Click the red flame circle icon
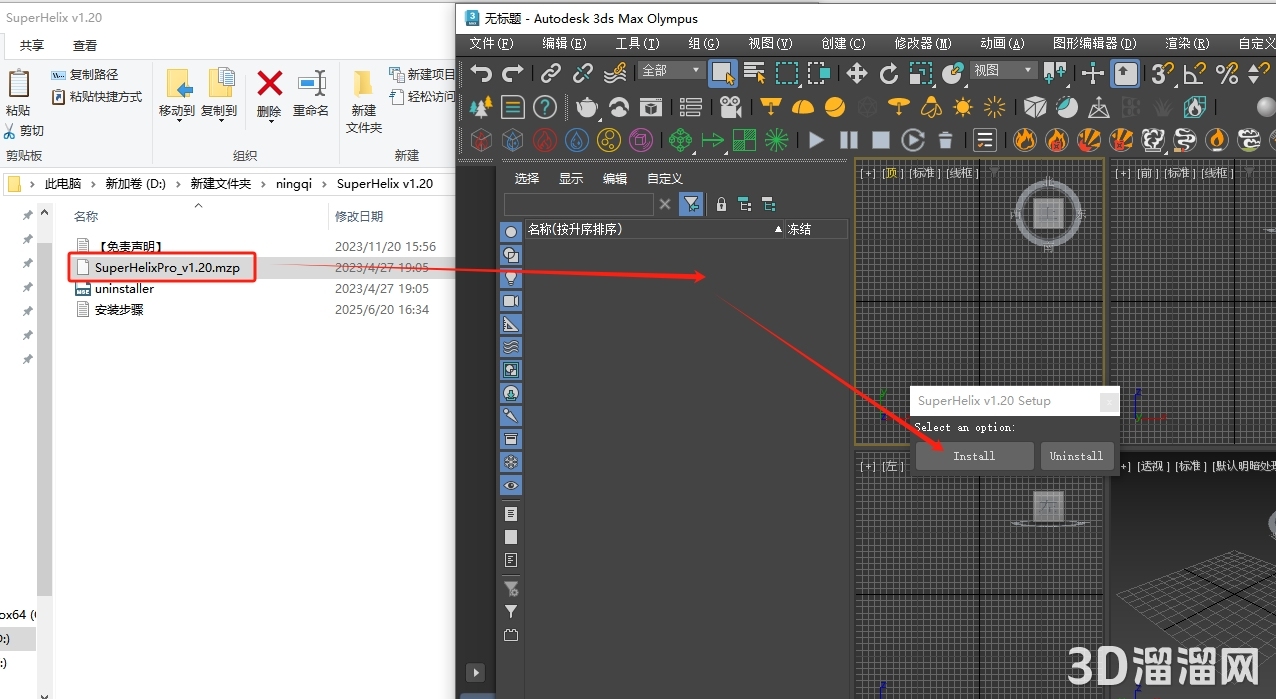Viewport: 1276px width, 699px height. (x=545, y=140)
